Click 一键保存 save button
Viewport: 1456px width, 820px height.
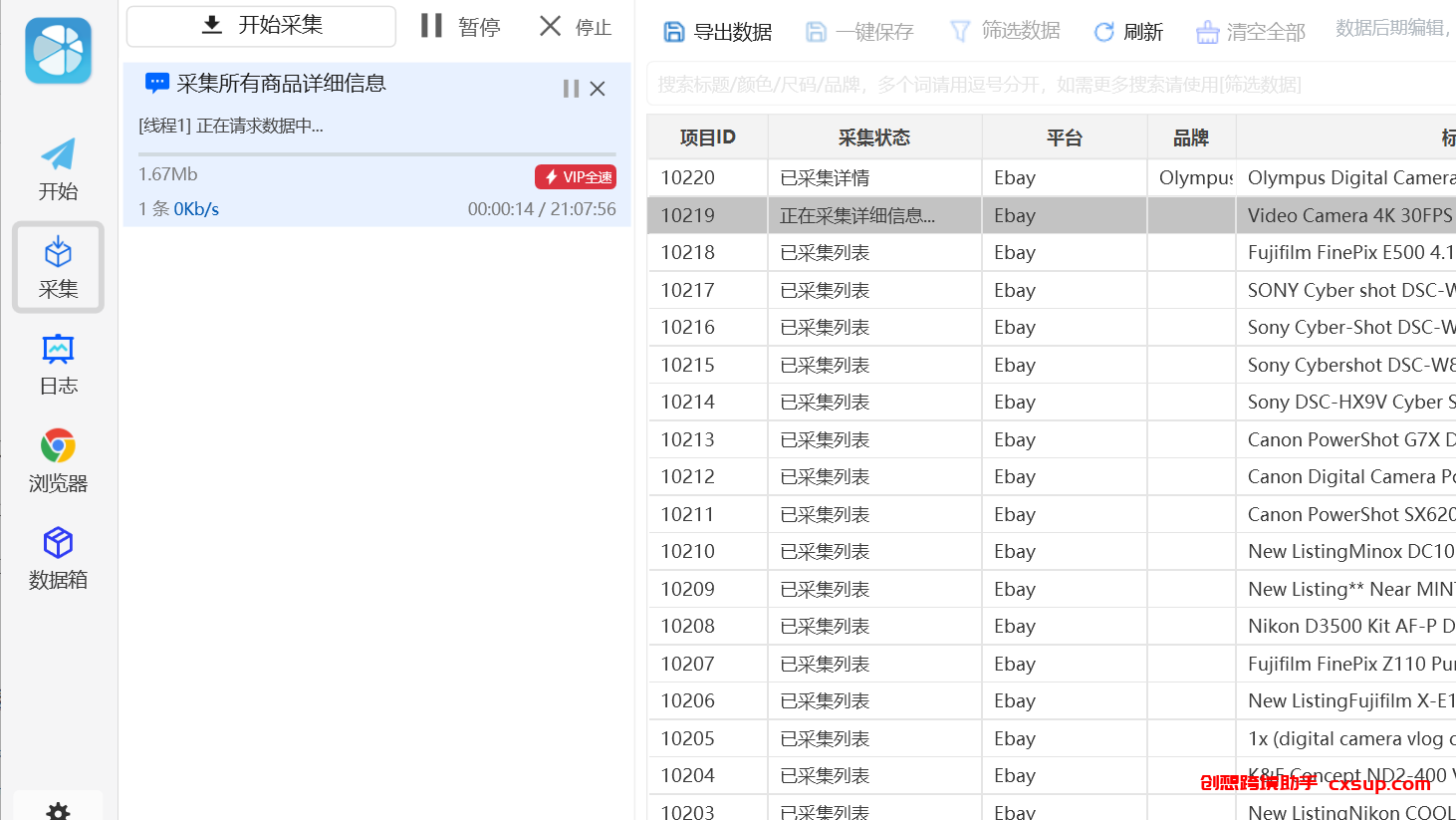click(858, 32)
